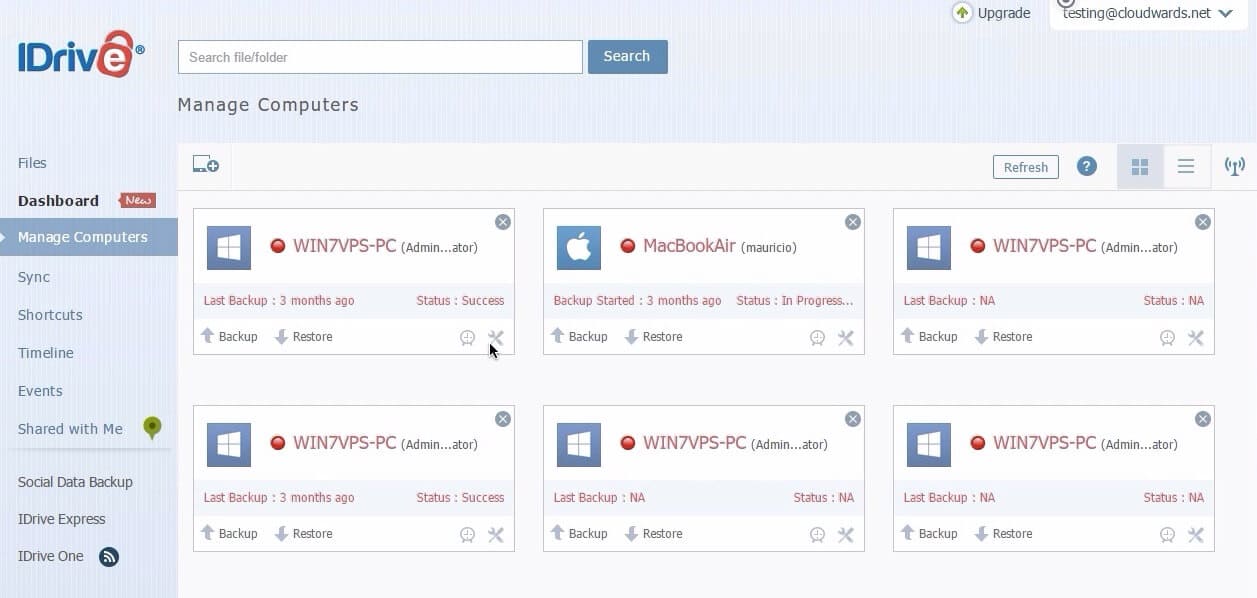Viewport: 1257px width, 598px height.
Task: Click the IDrive logo
Action: click(x=81, y=54)
